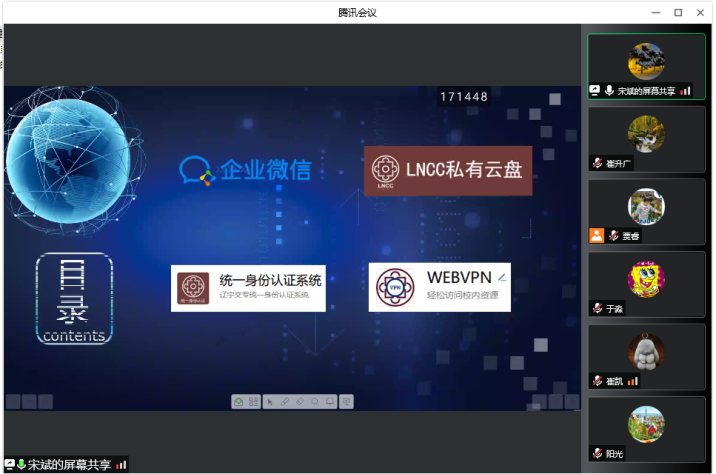Screen dimensions: 716x474
Task: Click the muted mic icon next to orange host badge
Action: [614, 236]
